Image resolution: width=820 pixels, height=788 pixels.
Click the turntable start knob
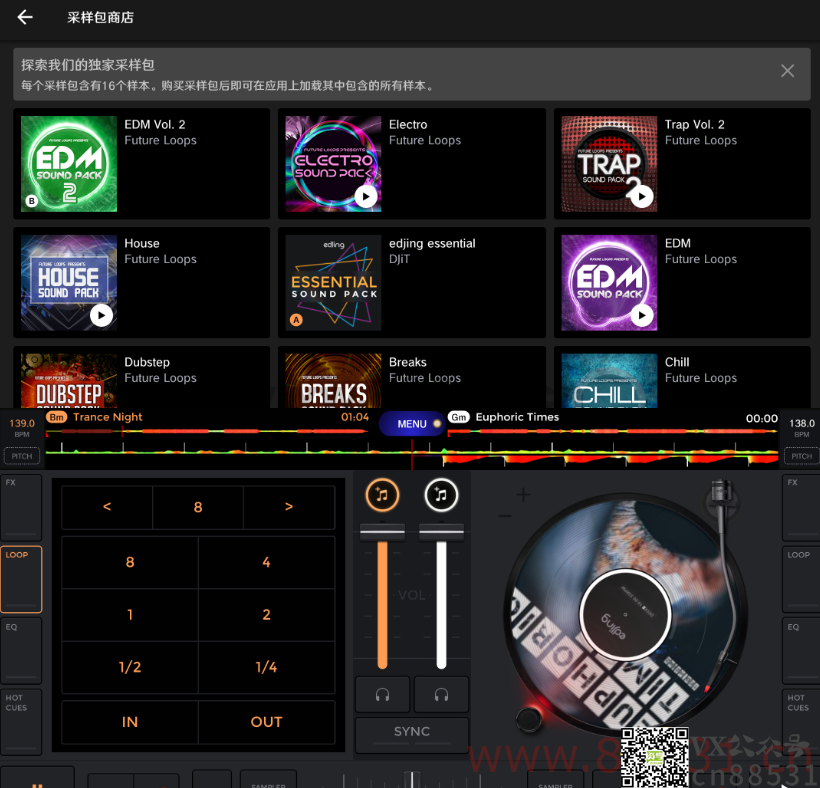pyautogui.click(x=529, y=720)
